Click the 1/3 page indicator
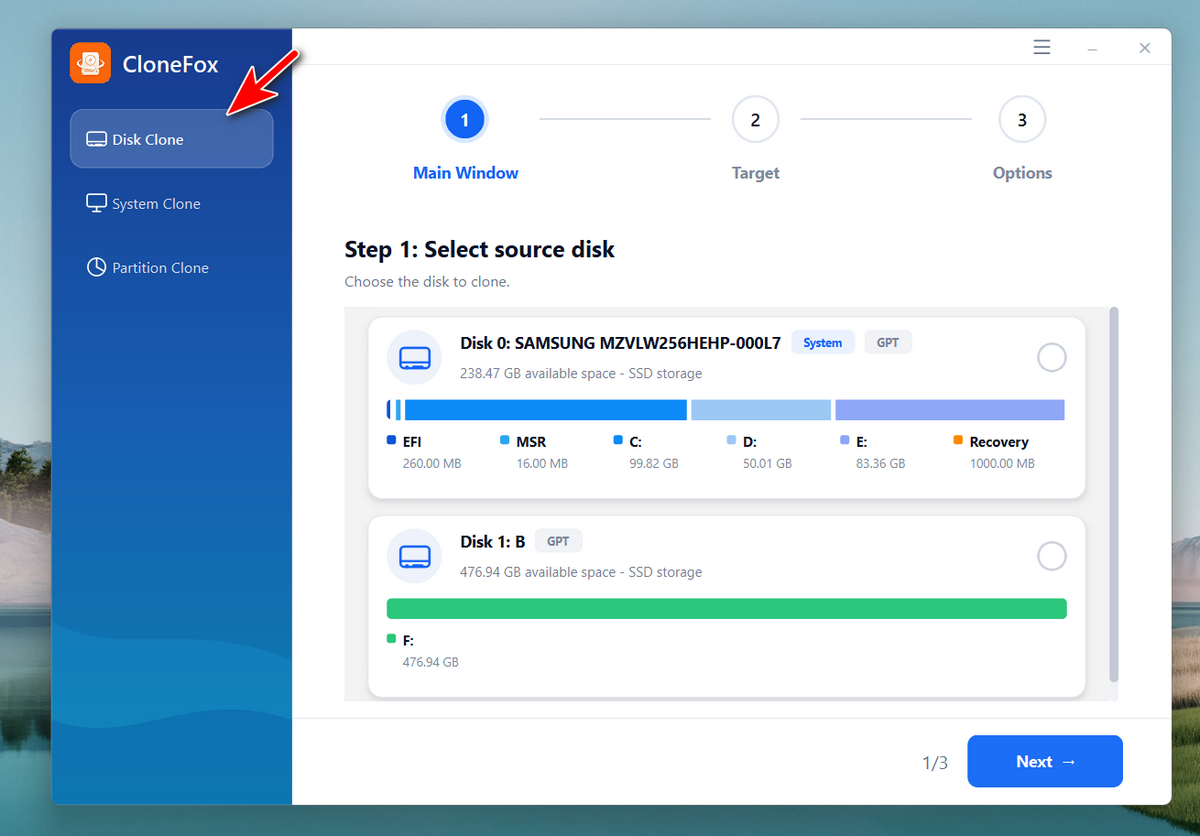1200x836 pixels. point(935,763)
